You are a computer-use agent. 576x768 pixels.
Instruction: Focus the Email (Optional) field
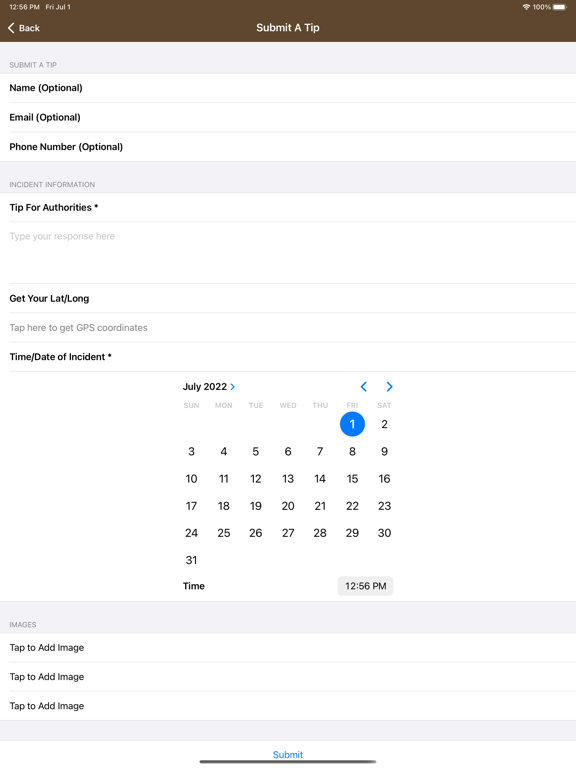tap(288, 117)
